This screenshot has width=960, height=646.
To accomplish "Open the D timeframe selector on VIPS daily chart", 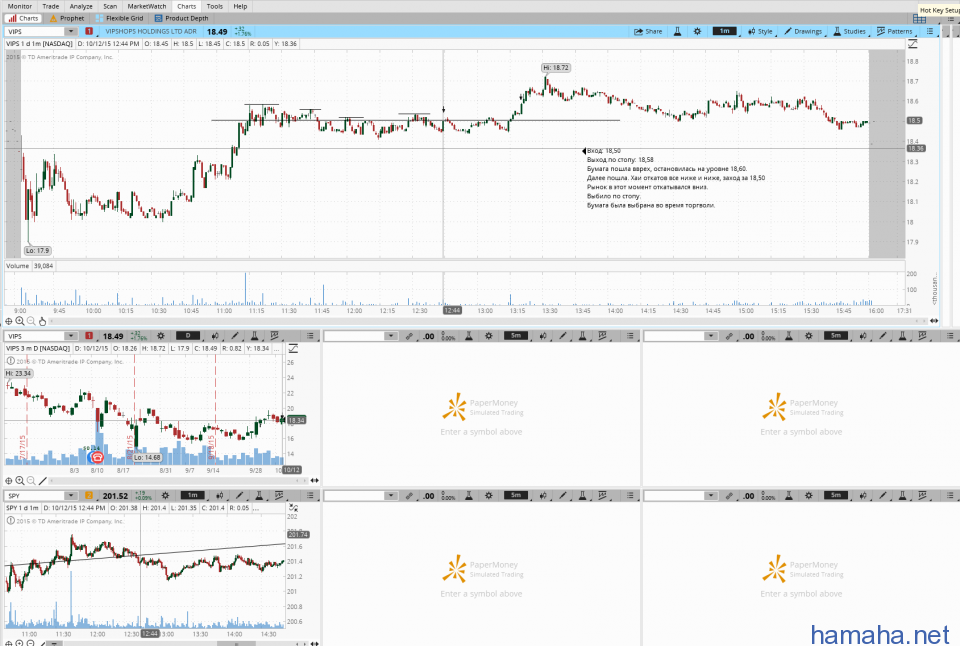I will coord(188,336).
